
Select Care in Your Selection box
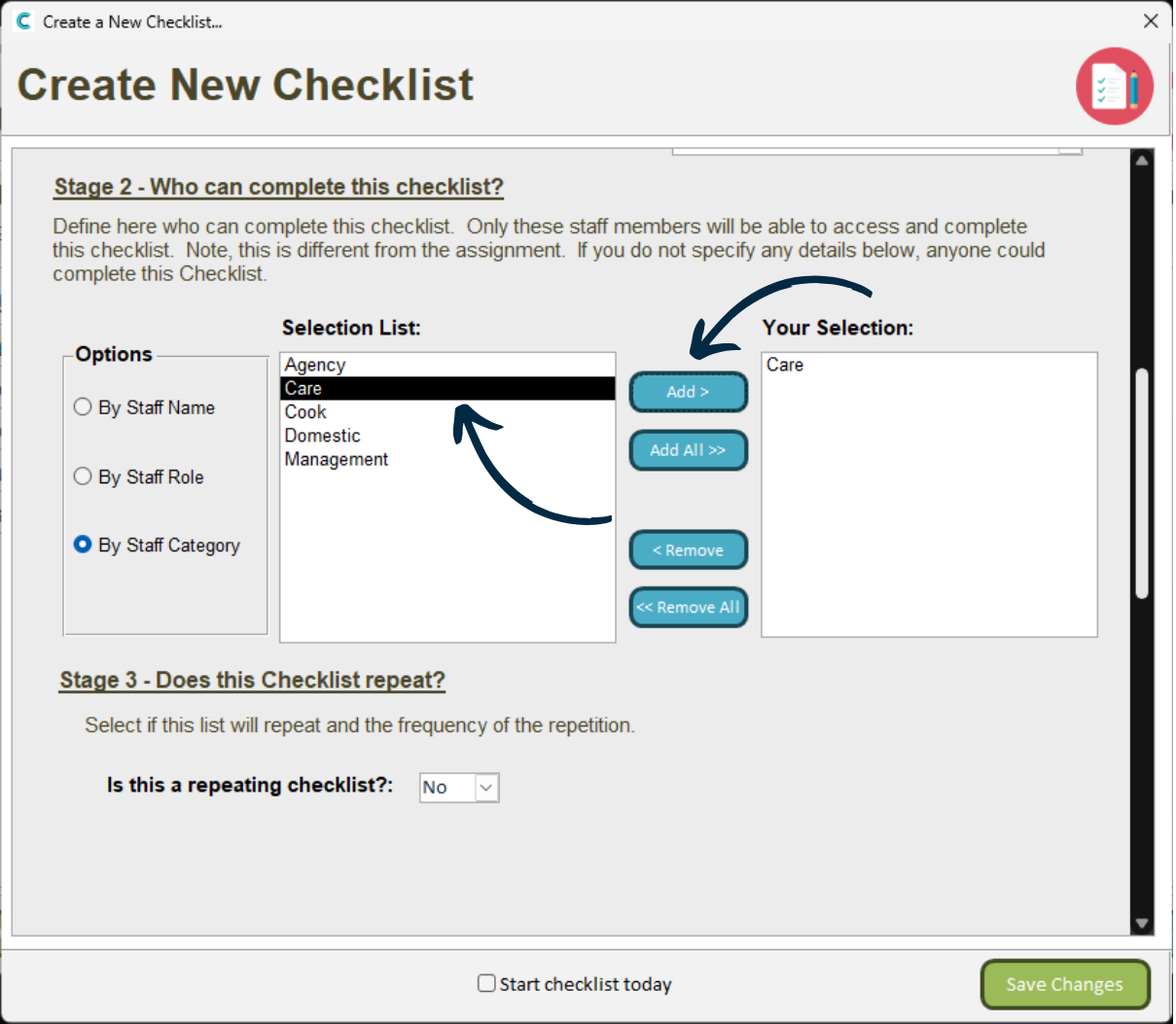pyautogui.click(x=785, y=365)
